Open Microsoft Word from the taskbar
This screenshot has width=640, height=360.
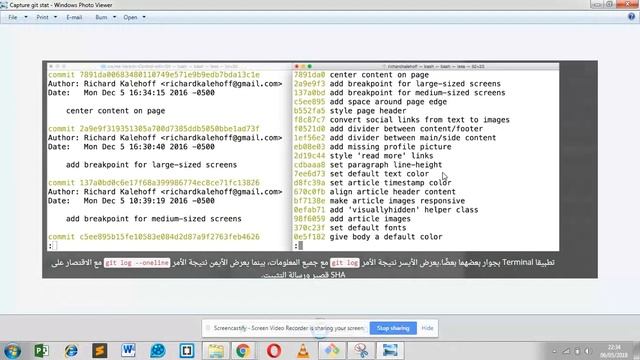(x=129, y=351)
